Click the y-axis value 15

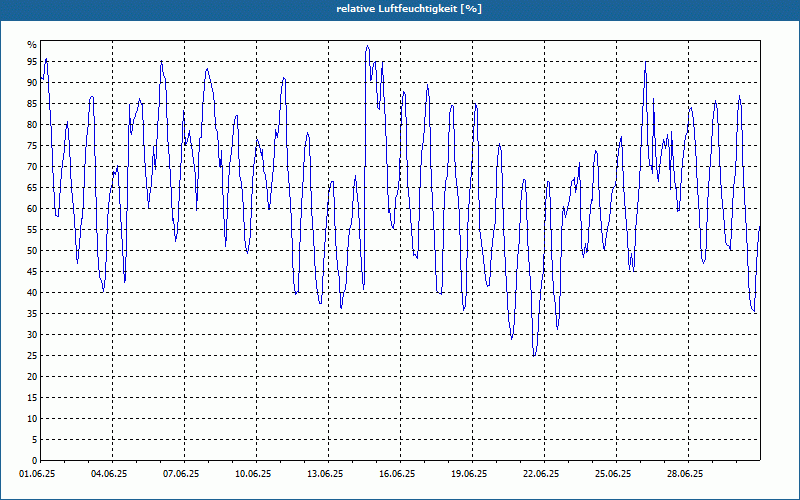[32, 397]
